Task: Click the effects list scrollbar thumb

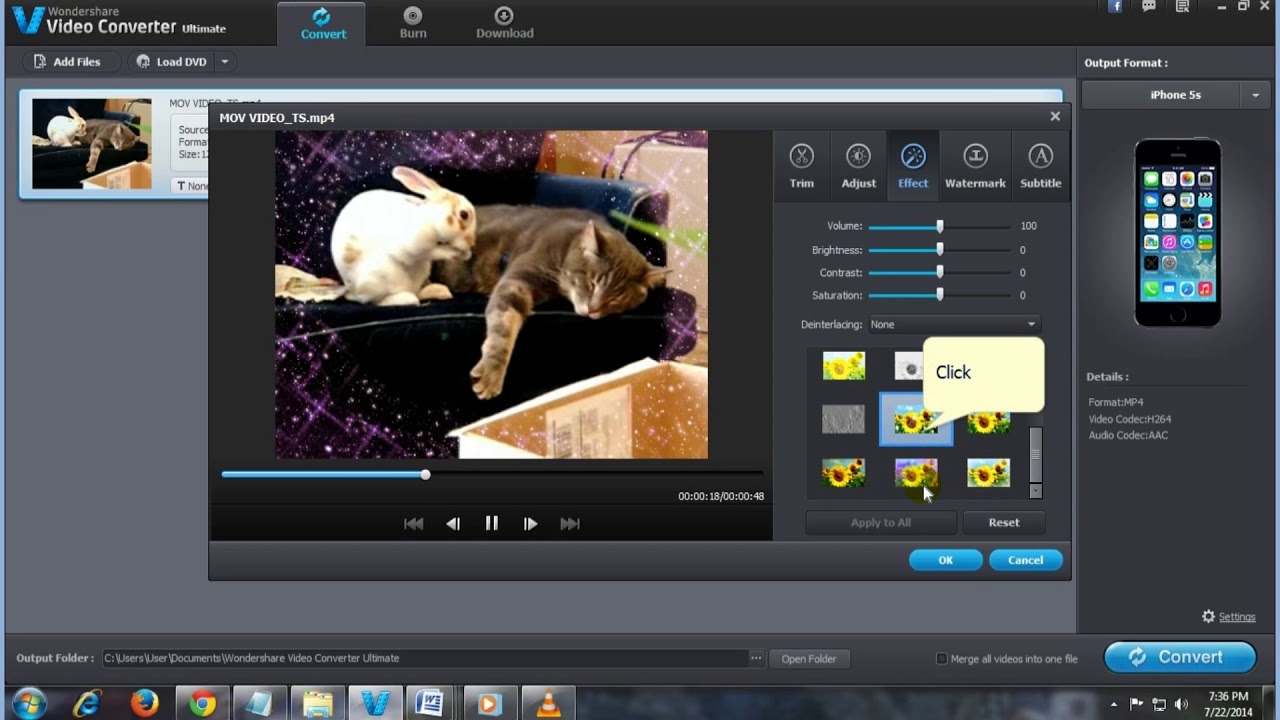Action: [1035, 453]
